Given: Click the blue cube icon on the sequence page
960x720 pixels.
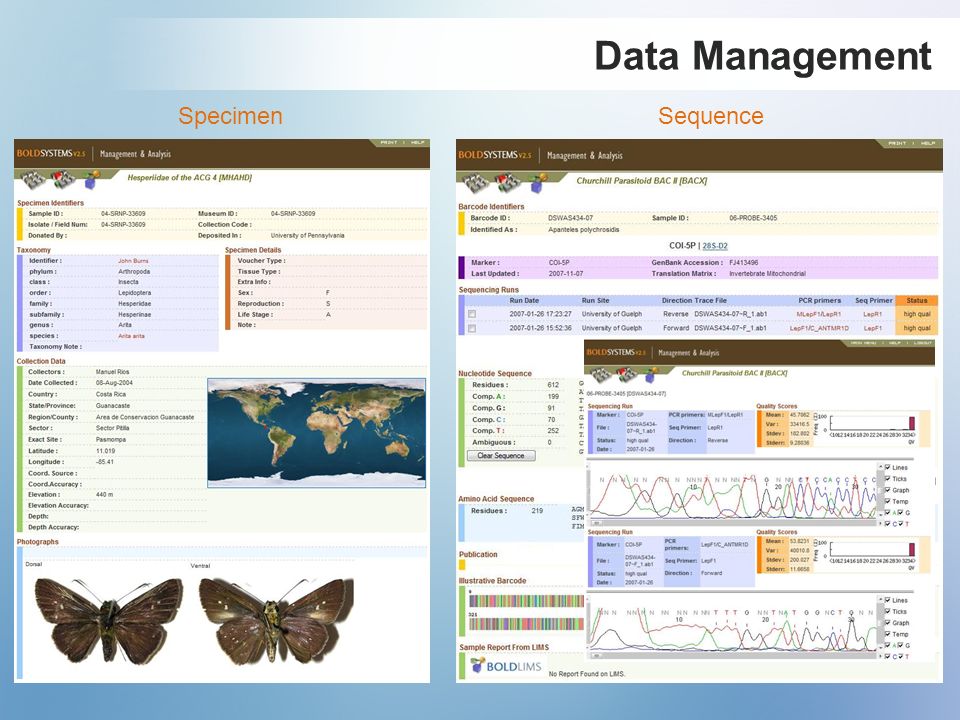Looking at the screenshot, I should pyautogui.click(x=539, y=183).
